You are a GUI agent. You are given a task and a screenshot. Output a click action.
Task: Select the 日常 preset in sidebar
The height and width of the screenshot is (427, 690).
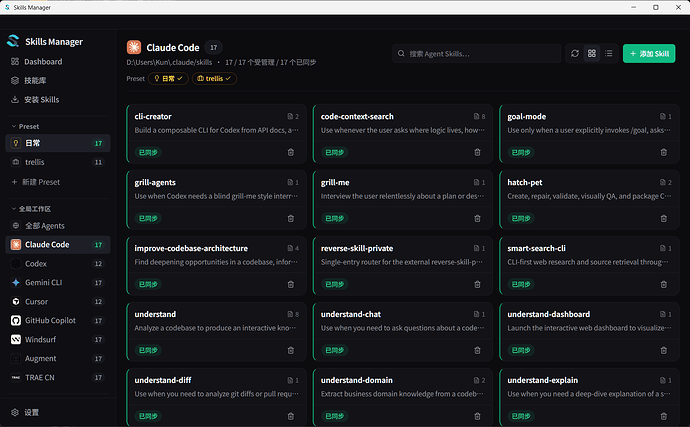[58, 143]
